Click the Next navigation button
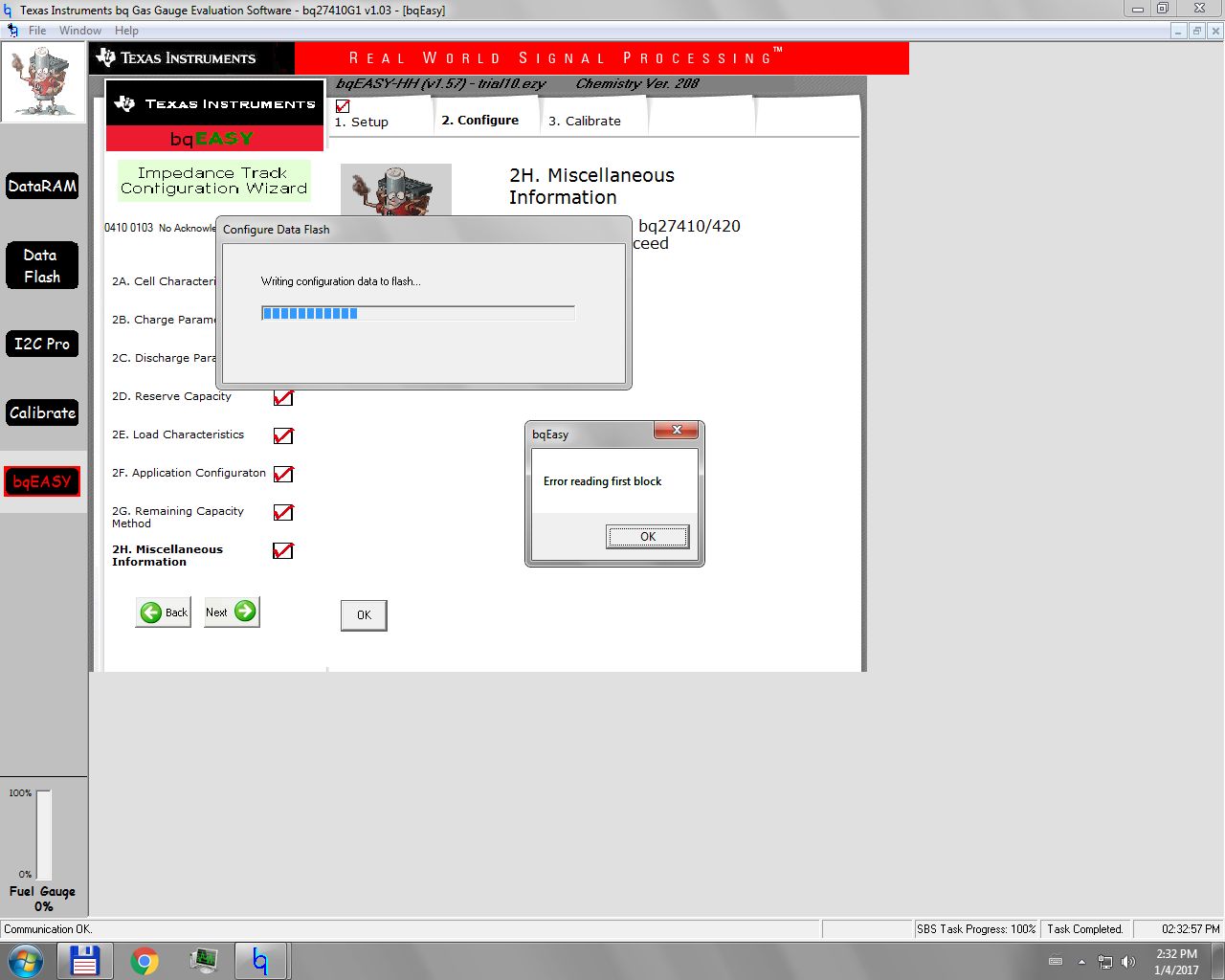Screen dimensions: 1225x980 (231, 612)
